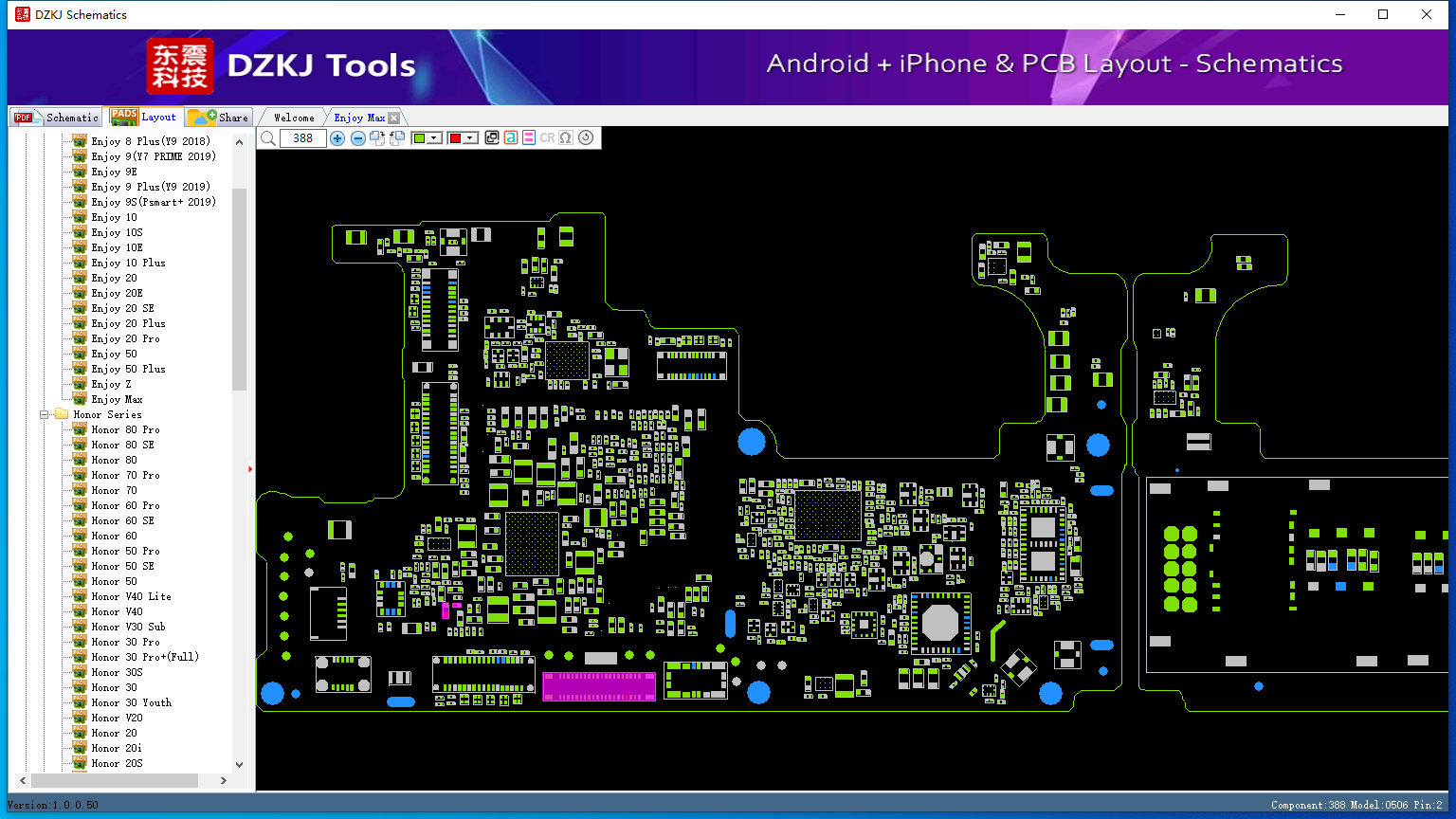Select the Honor Series folder label

pyautogui.click(x=107, y=414)
